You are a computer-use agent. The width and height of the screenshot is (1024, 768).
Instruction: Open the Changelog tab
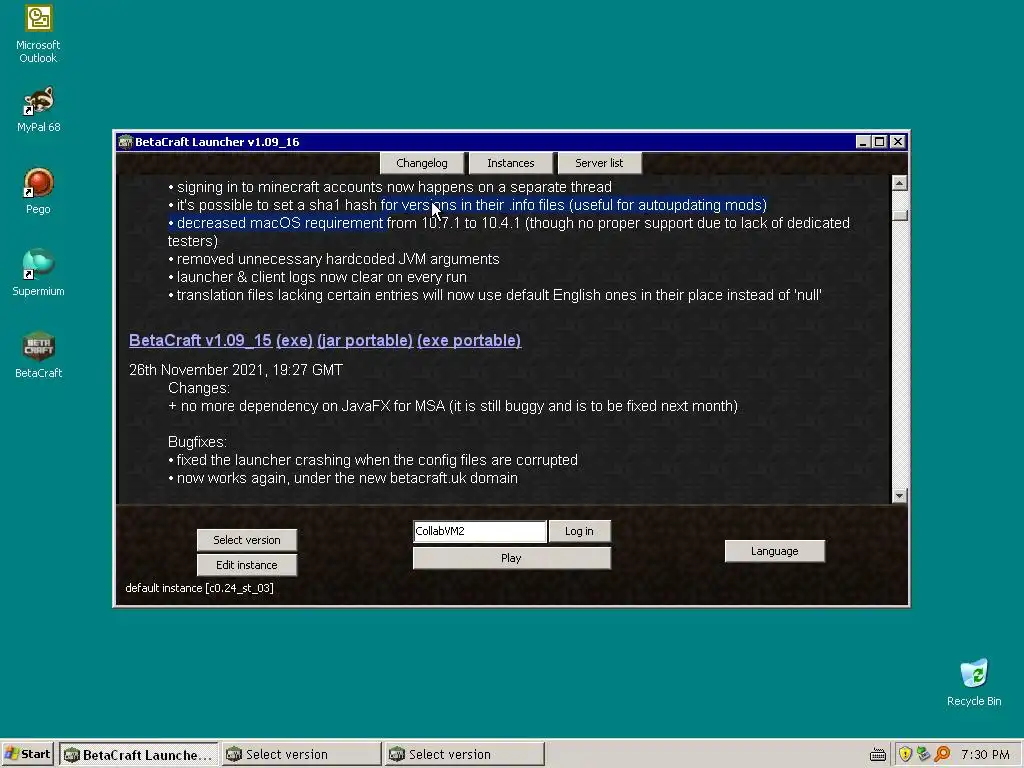[422, 163]
